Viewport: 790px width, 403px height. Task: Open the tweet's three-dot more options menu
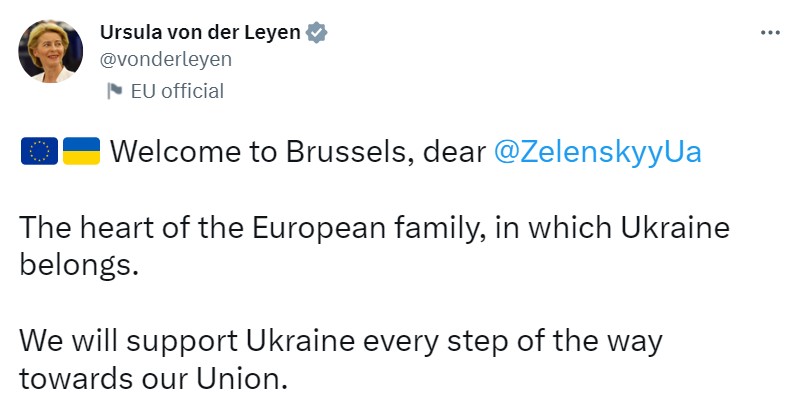769,33
